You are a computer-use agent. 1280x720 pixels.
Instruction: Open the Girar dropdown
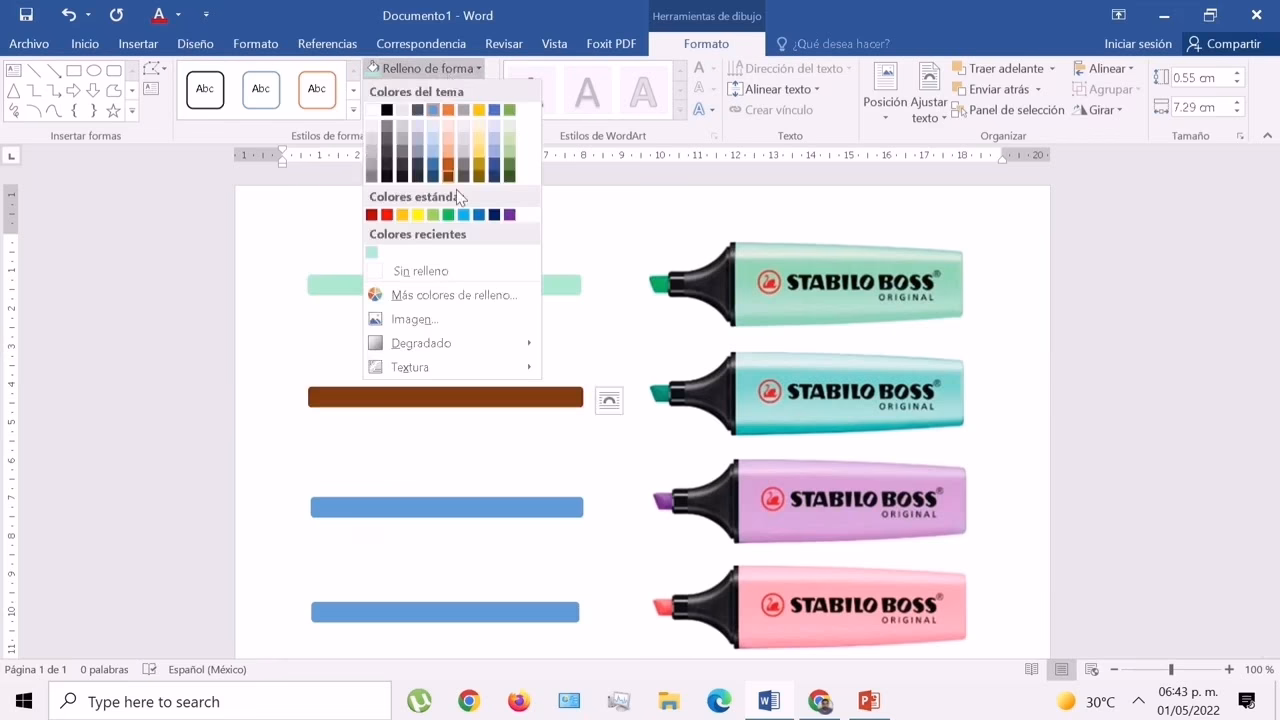click(x=1103, y=110)
